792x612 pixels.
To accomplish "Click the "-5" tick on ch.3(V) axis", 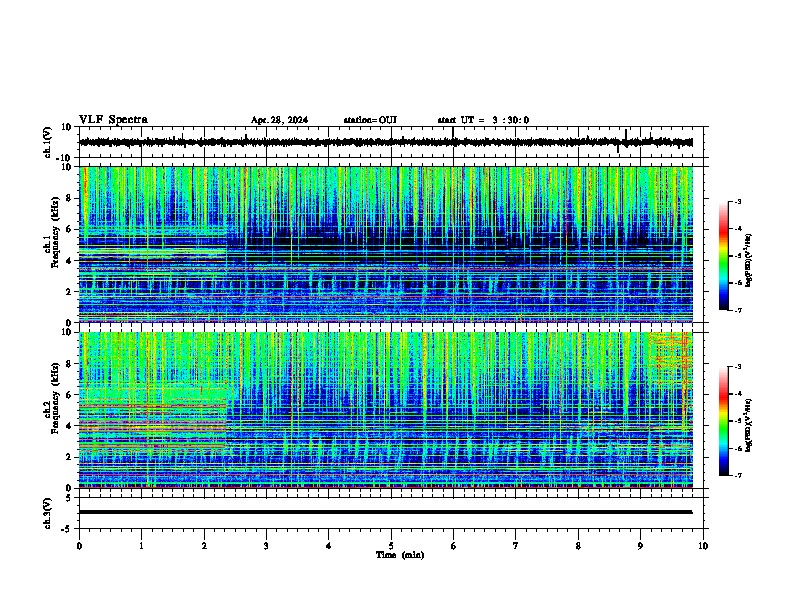I will click(67, 529).
